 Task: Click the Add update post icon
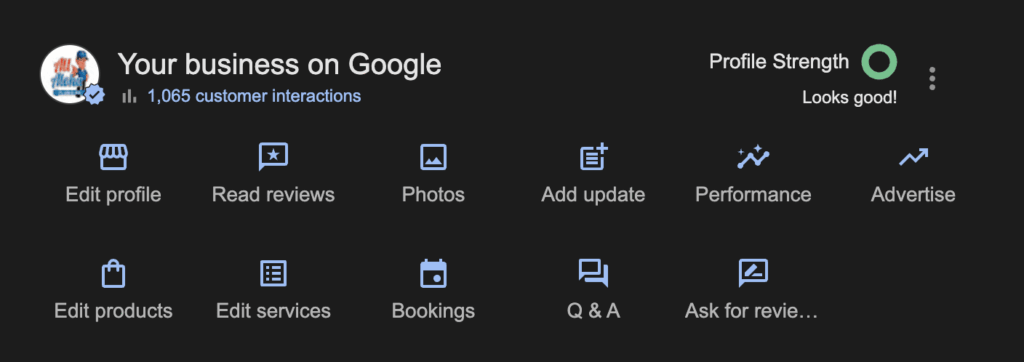coord(594,157)
